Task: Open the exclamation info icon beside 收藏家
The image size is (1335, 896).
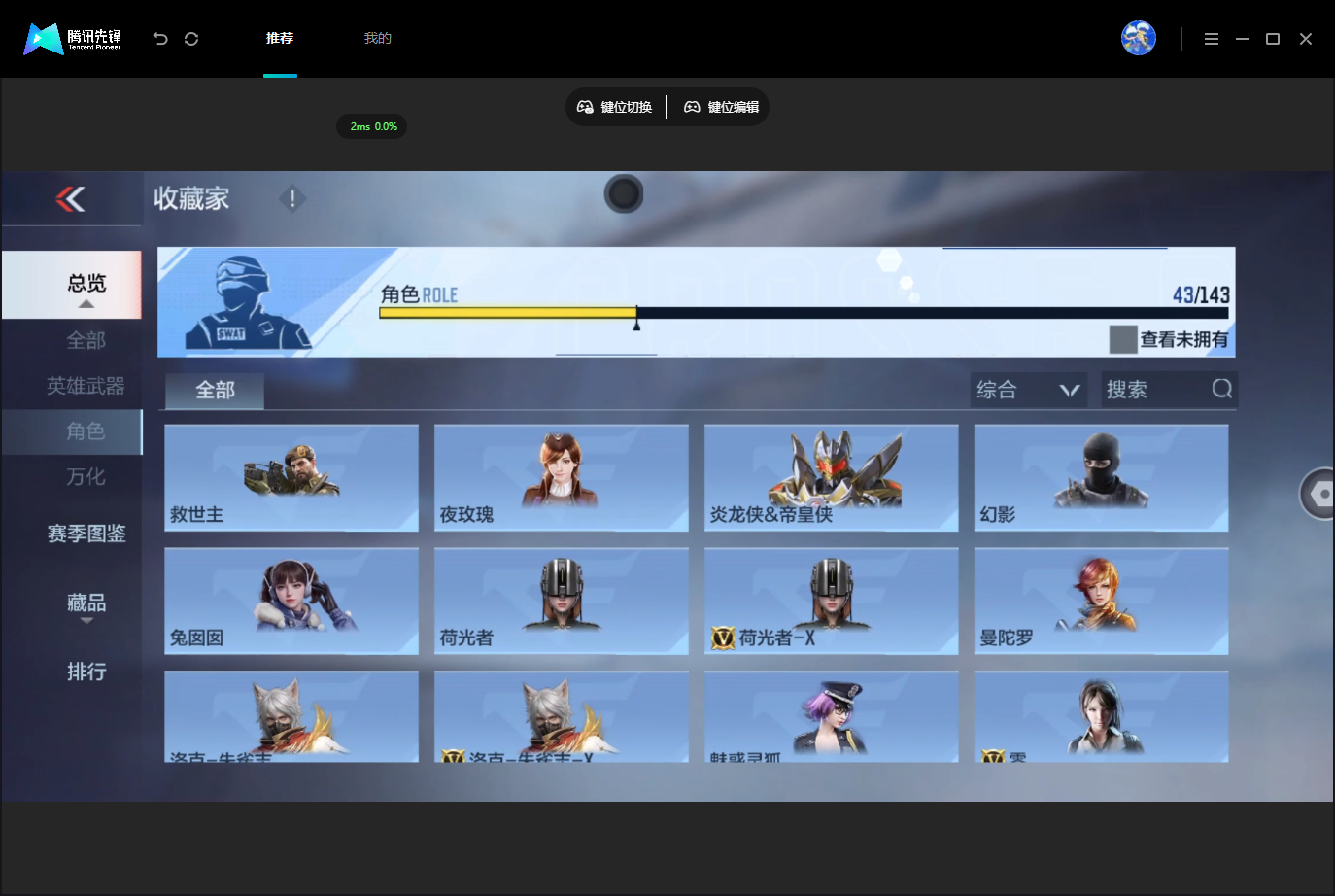Action: tap(292, 198)
